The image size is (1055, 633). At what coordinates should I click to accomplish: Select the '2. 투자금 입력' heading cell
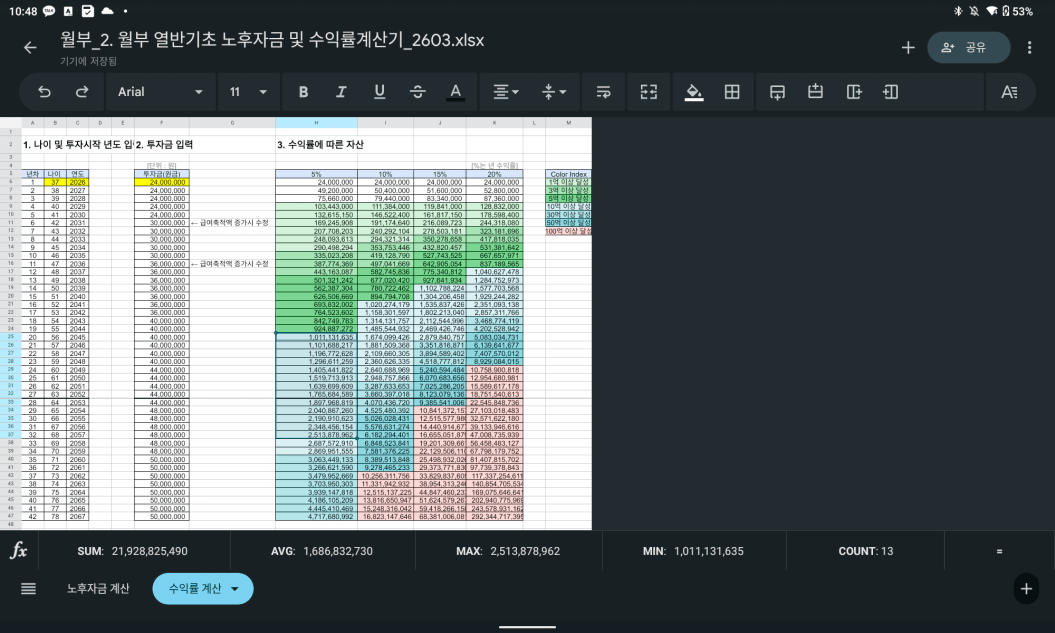pyautogui.click(x=164, y=145)
